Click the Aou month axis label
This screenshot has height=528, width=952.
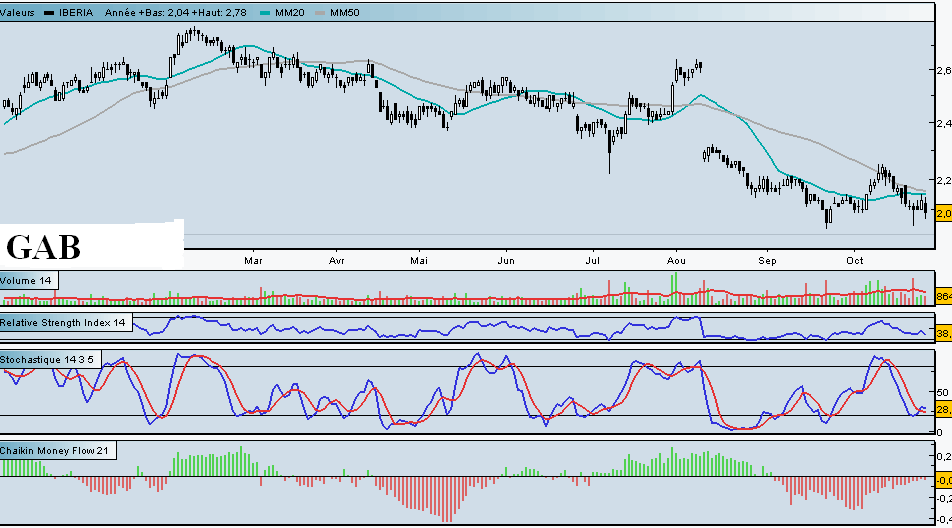click(676, 261)
